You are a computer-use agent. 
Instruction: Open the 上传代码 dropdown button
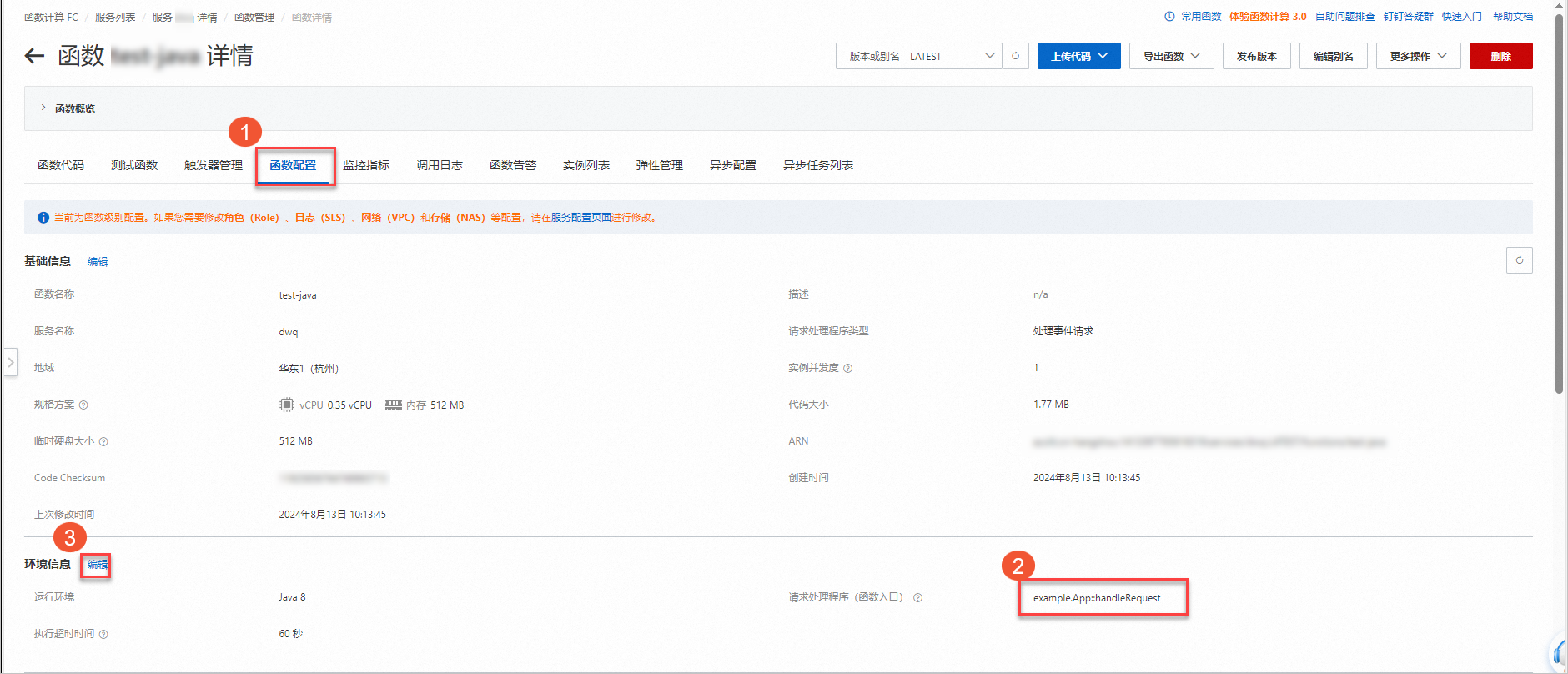(1078, 56)
